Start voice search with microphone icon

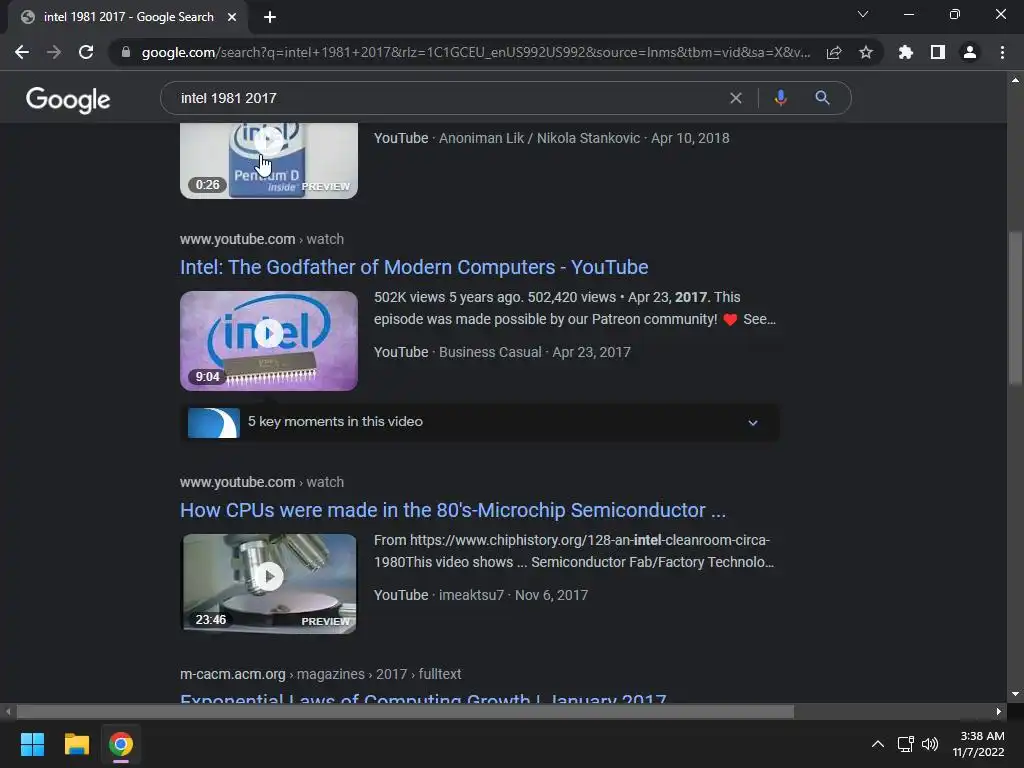point(780,98)
